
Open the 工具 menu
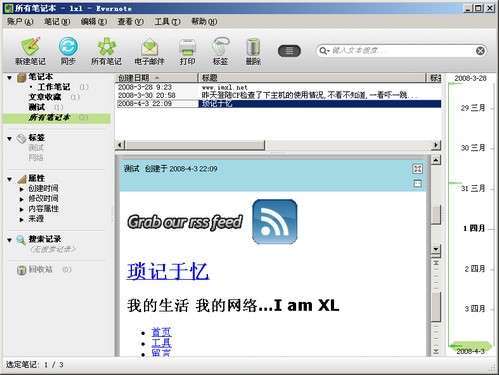click(167, 22)
